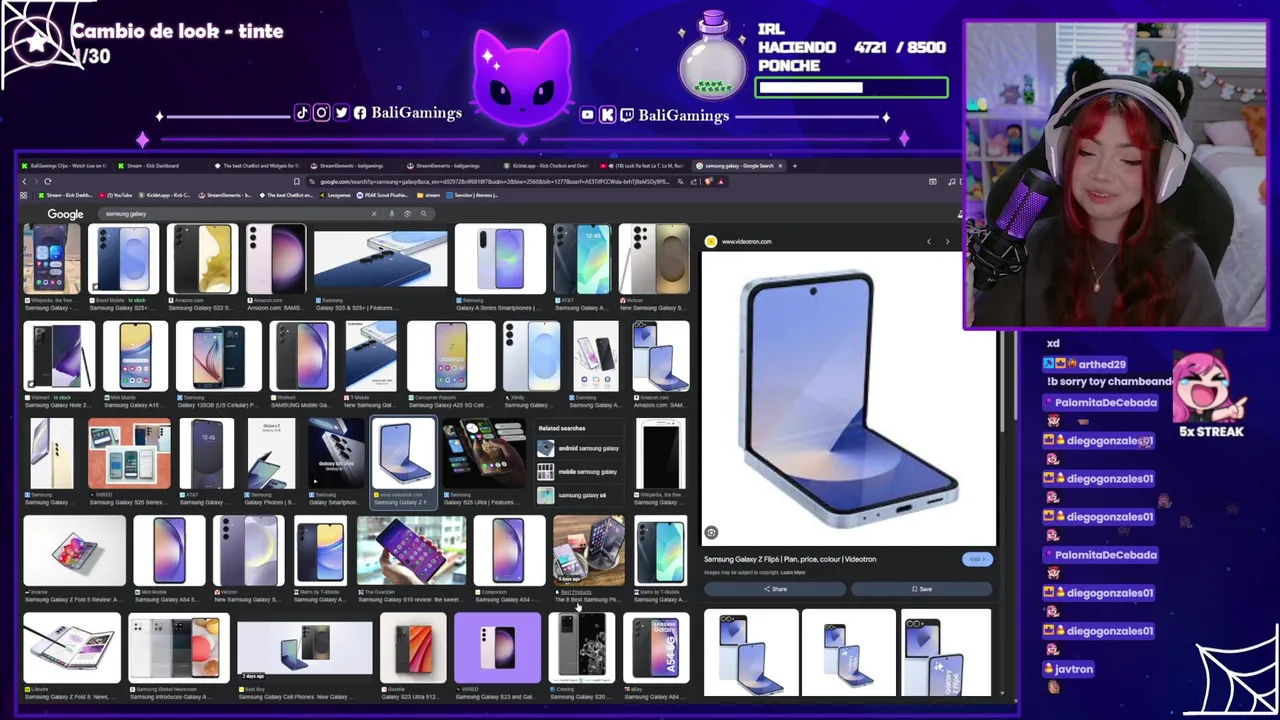
Task: Click the ponche goal progress bar
Action: pos(852,88)
